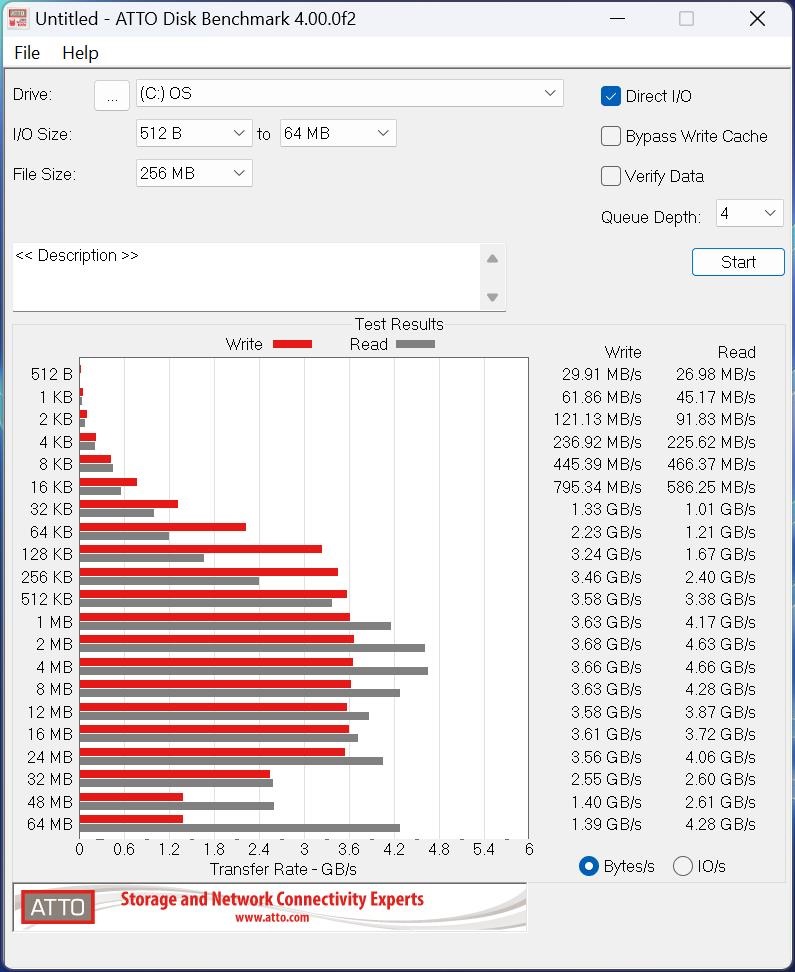
Task: Expand the Queue Depth dropdown
Action: [750, 213]
